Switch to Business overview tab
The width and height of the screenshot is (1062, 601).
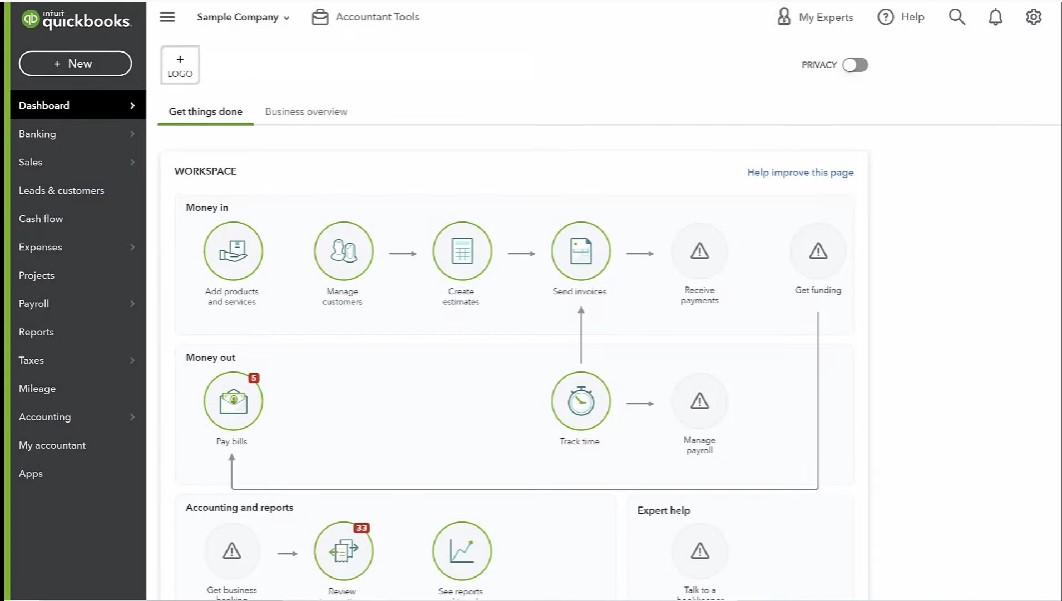click(306, 112)
